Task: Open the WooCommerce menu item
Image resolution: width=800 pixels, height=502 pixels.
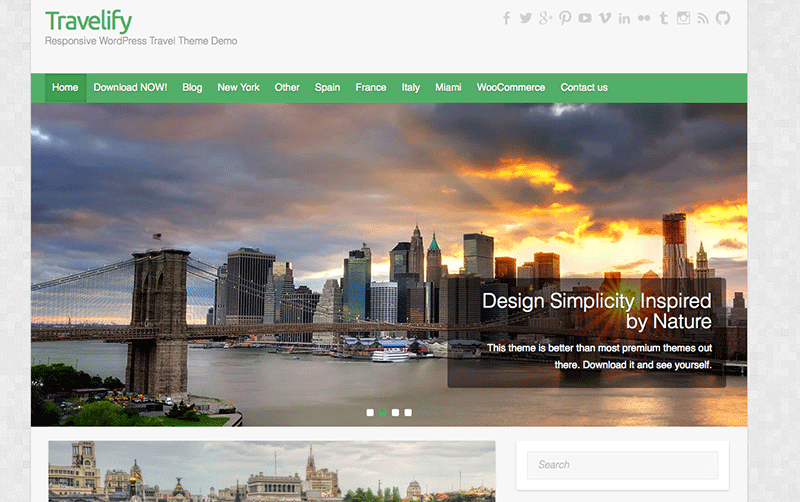Action: [x=511, y=88]
